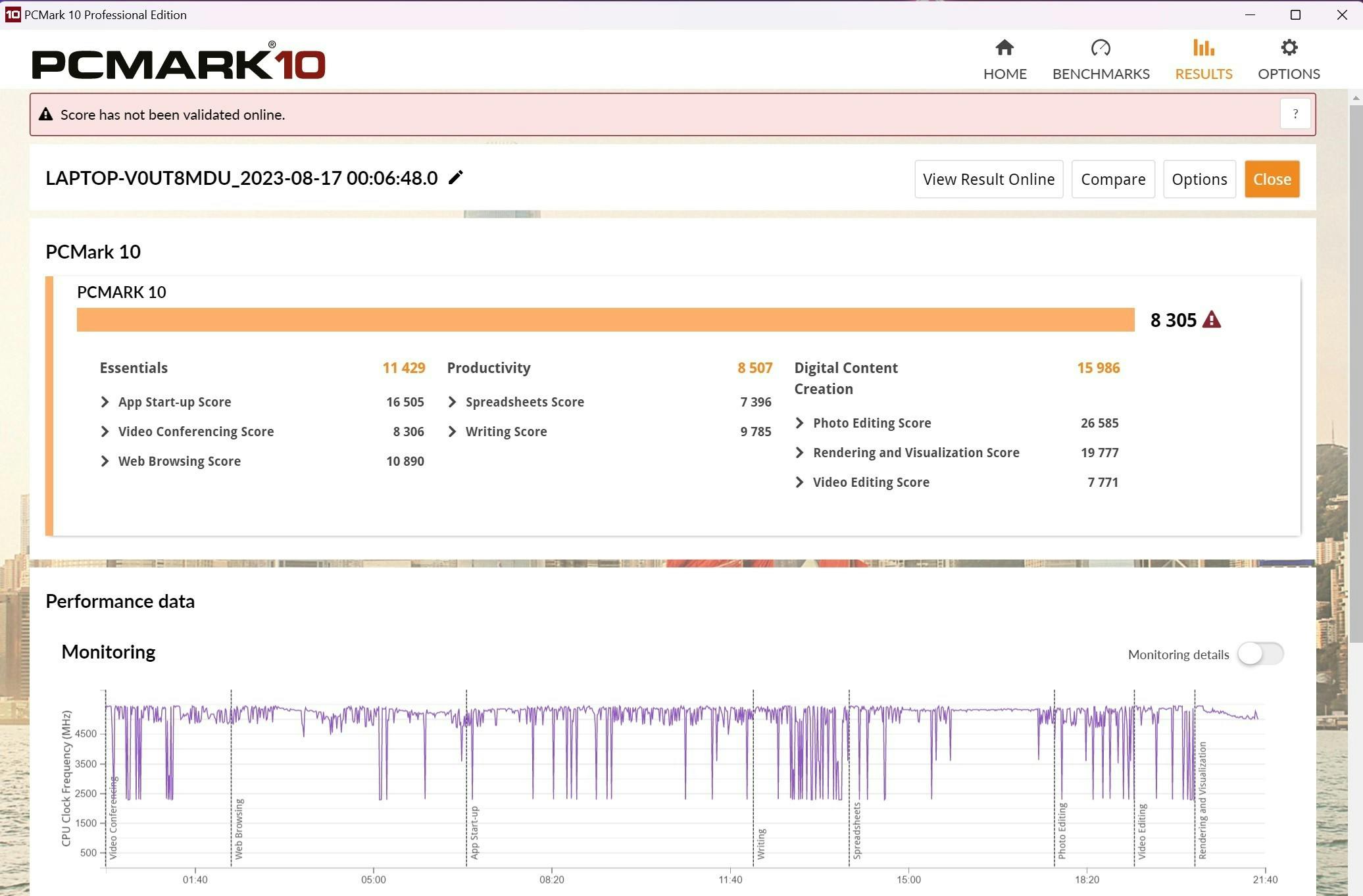Expand Video Conferencing Score details
Screen dimensions: 1363x896
coord(105,432)
